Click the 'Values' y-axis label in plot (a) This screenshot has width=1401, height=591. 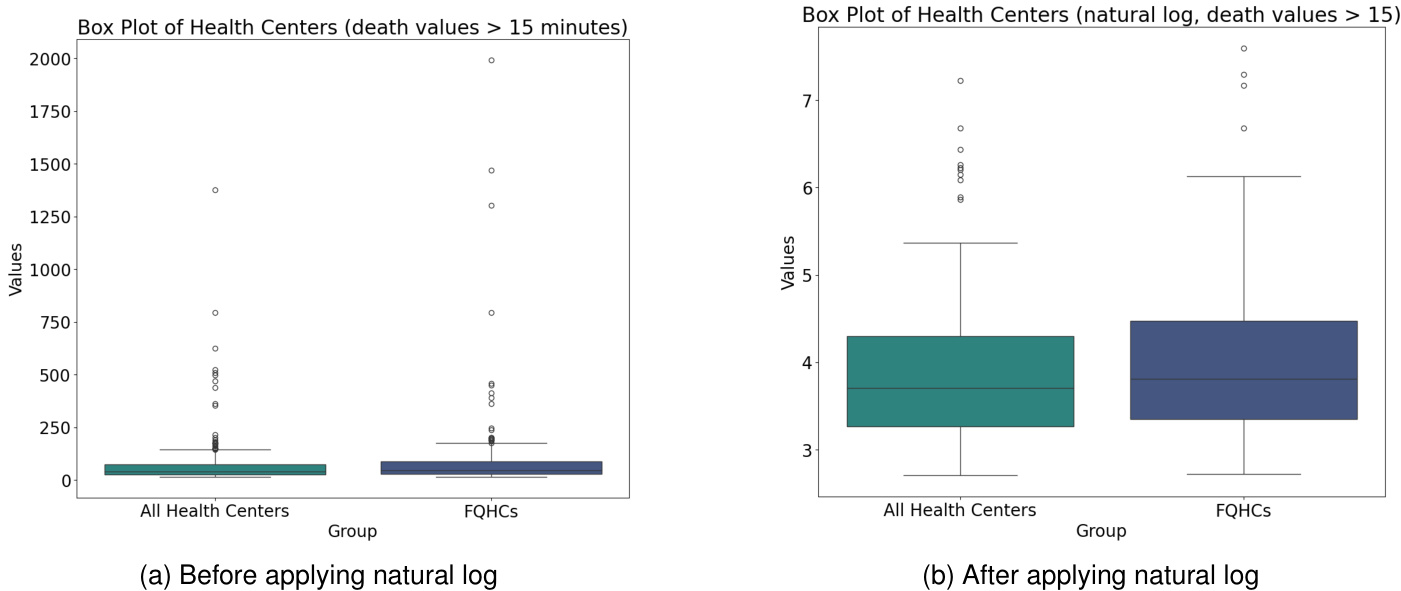pos(16,269)
